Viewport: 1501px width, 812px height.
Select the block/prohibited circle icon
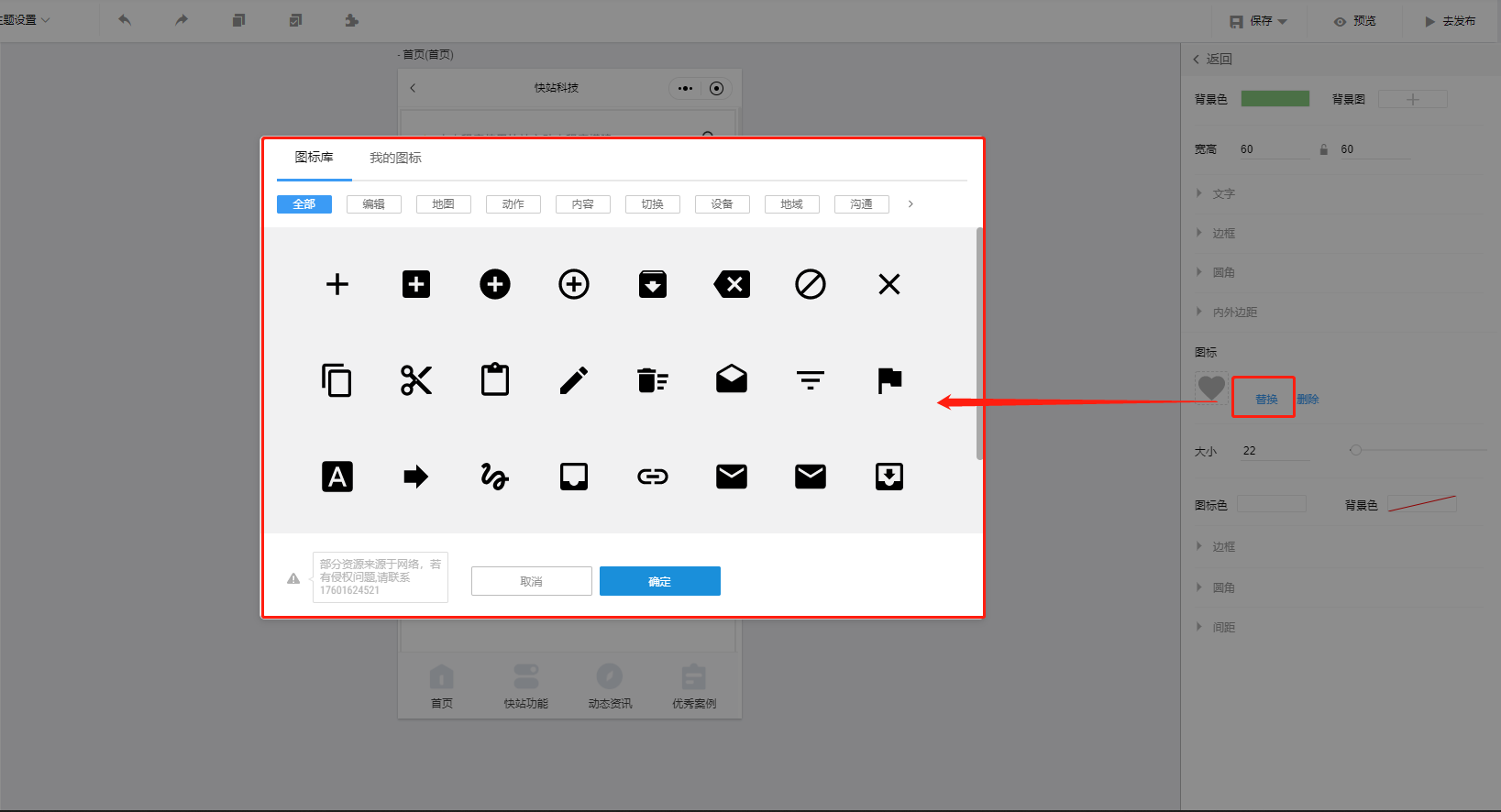pyautogui.click(x=811, y=284)
